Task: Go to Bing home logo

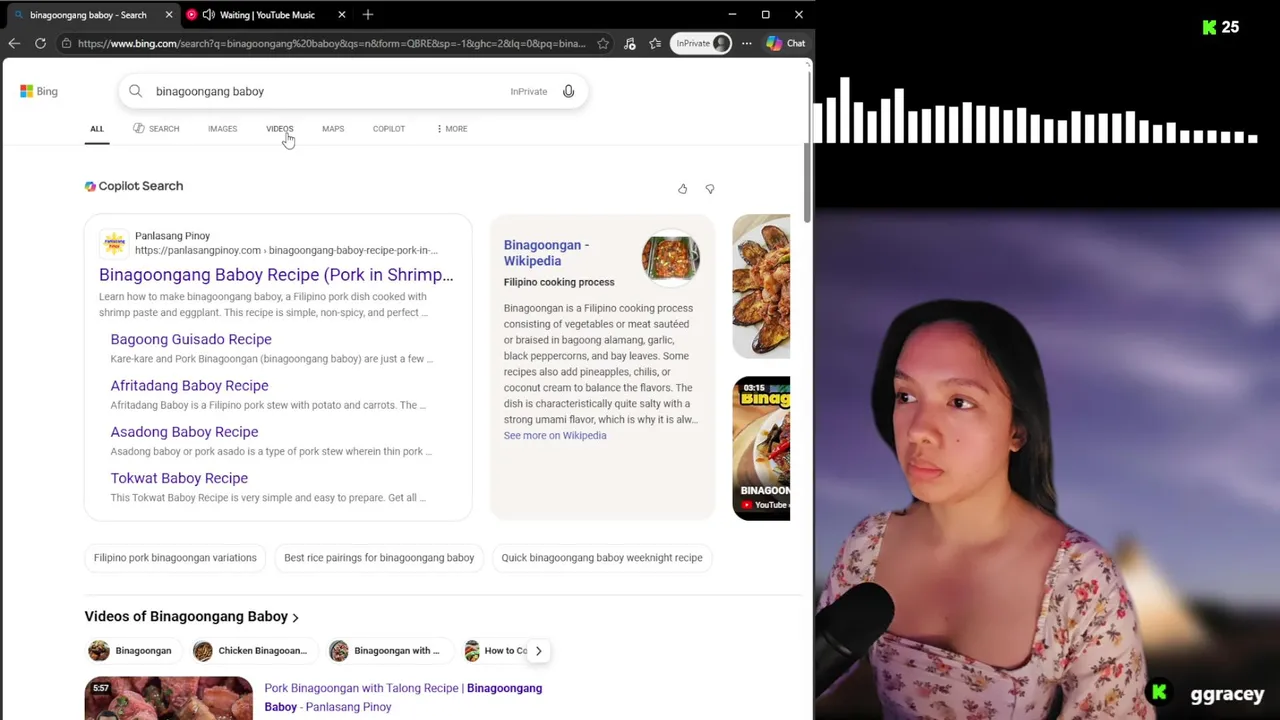Action: (x=39, y=91)
